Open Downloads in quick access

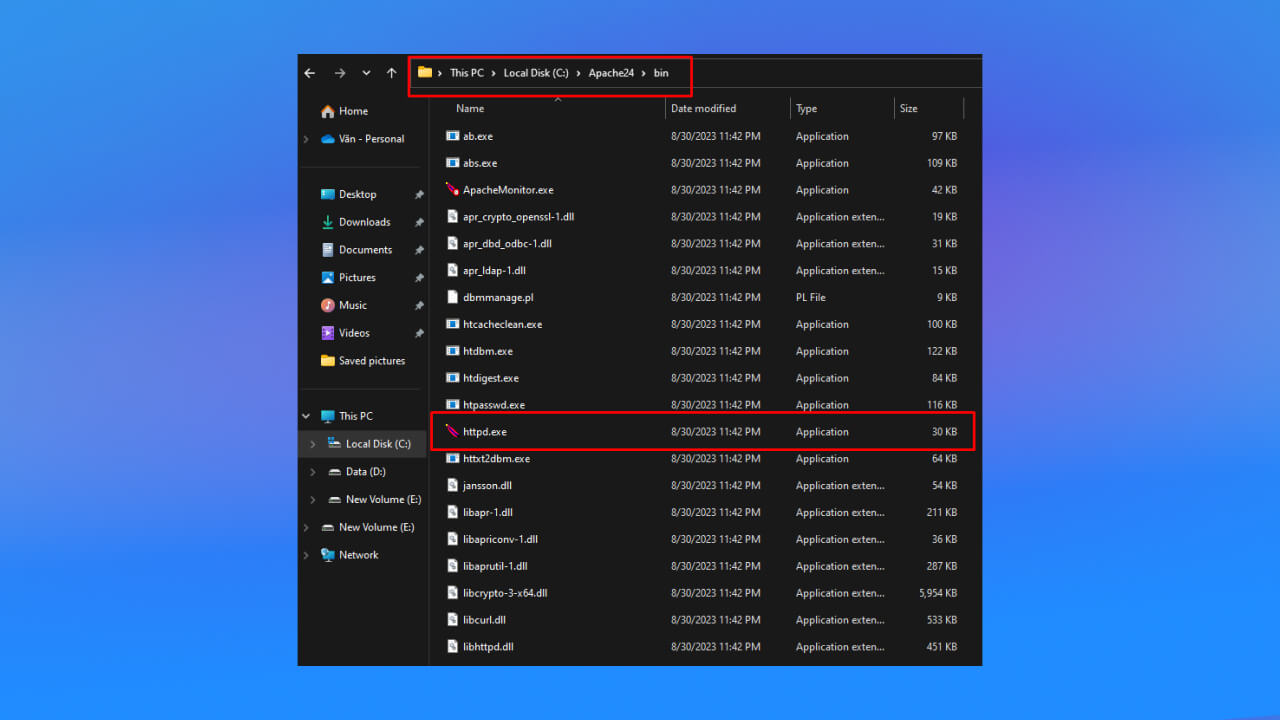pyautogui.click(x=364, y=222)
